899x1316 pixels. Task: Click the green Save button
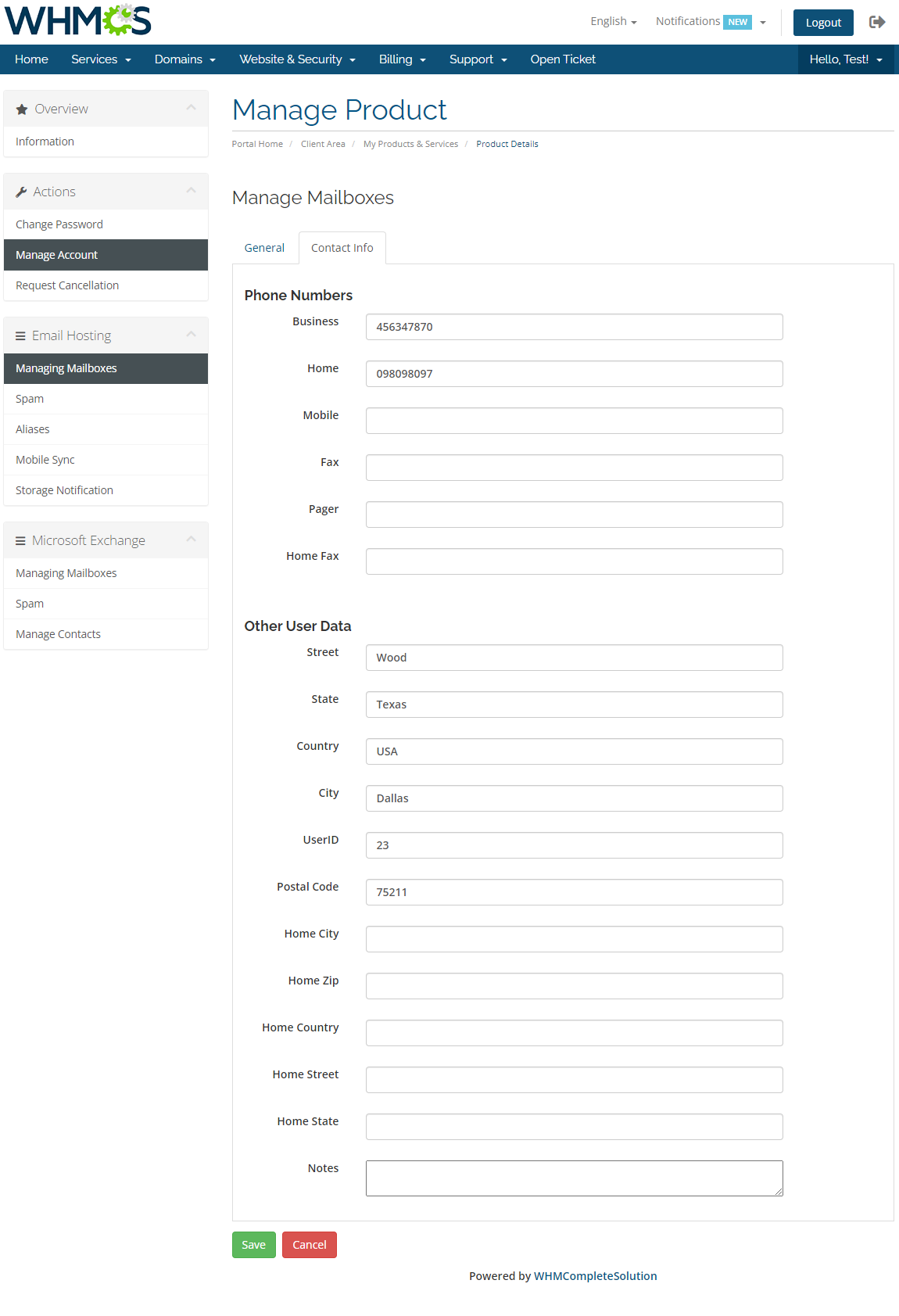(253, 1245)
